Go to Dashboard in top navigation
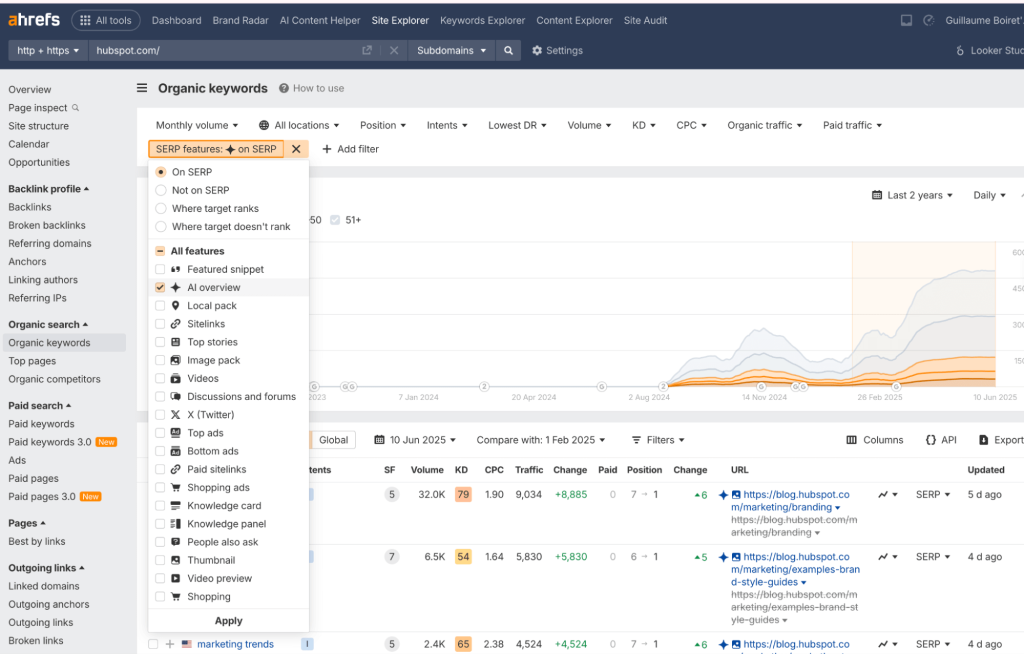The height and width of the screenshot is (654, 1024). click(x=176, y=20)
